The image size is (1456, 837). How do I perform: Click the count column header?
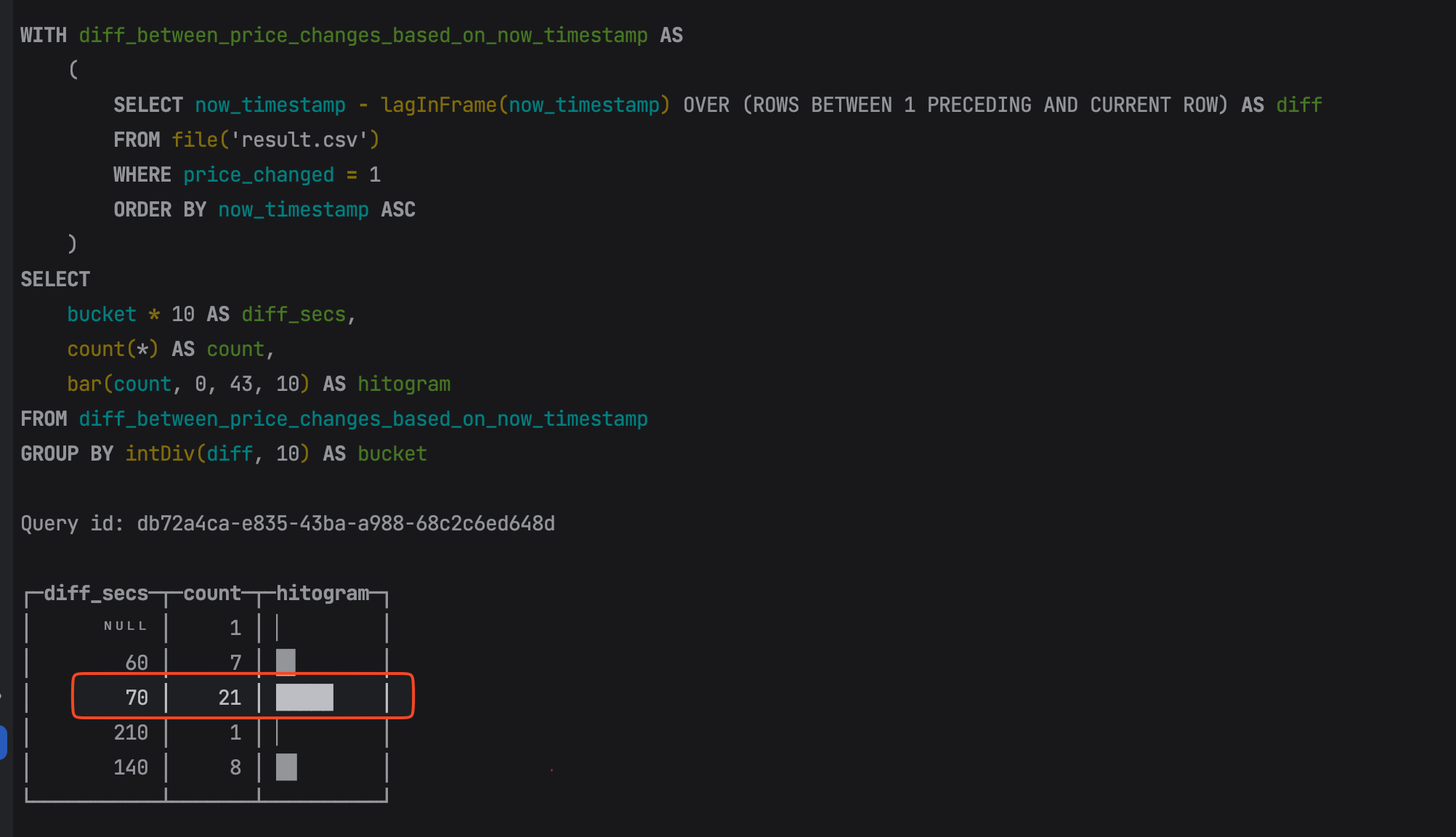[211, 594]
